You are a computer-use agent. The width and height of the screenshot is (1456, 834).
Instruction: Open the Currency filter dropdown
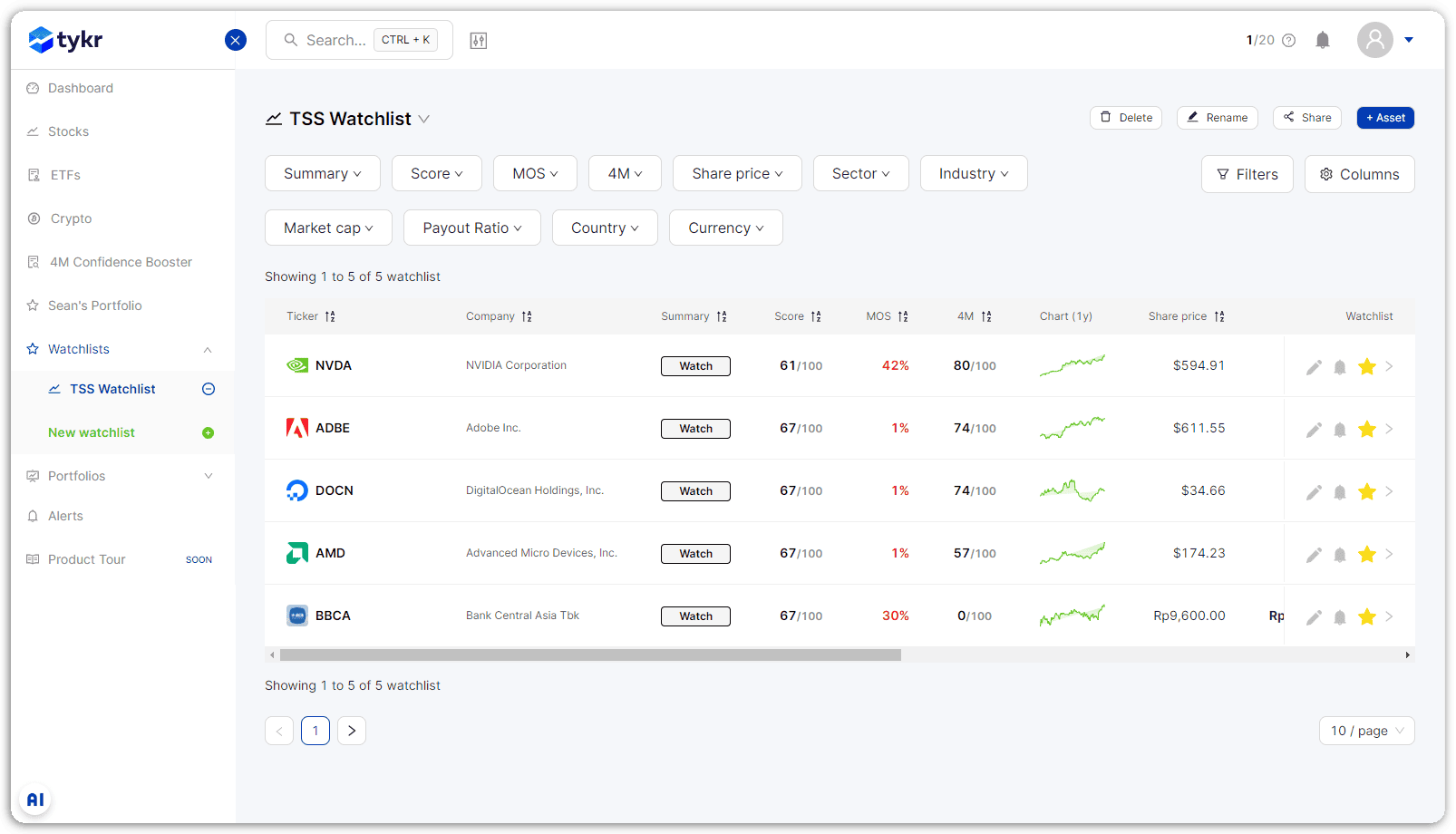pos(726,228)
